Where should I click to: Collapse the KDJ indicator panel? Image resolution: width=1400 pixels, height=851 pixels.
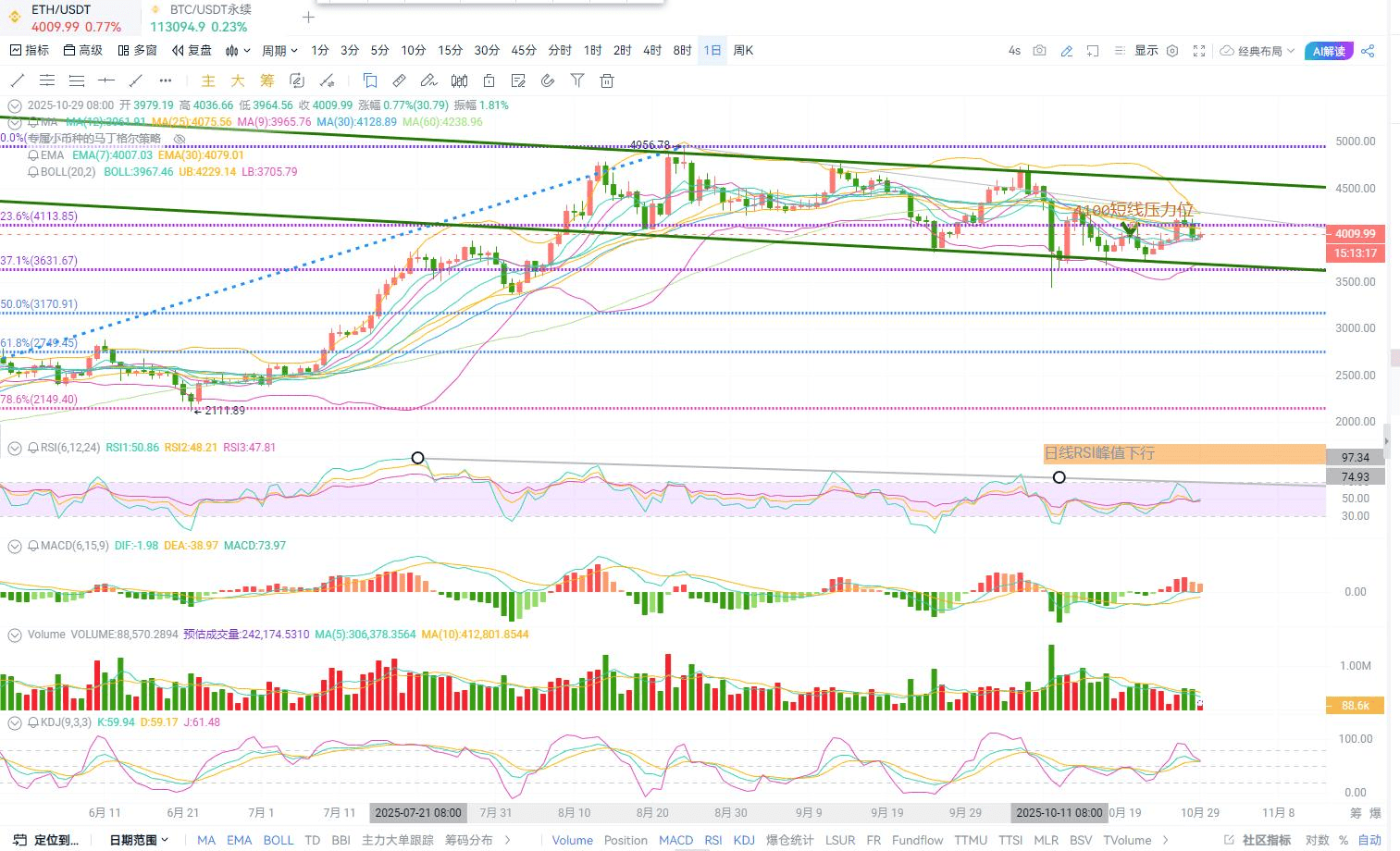[x=15, y=722]
